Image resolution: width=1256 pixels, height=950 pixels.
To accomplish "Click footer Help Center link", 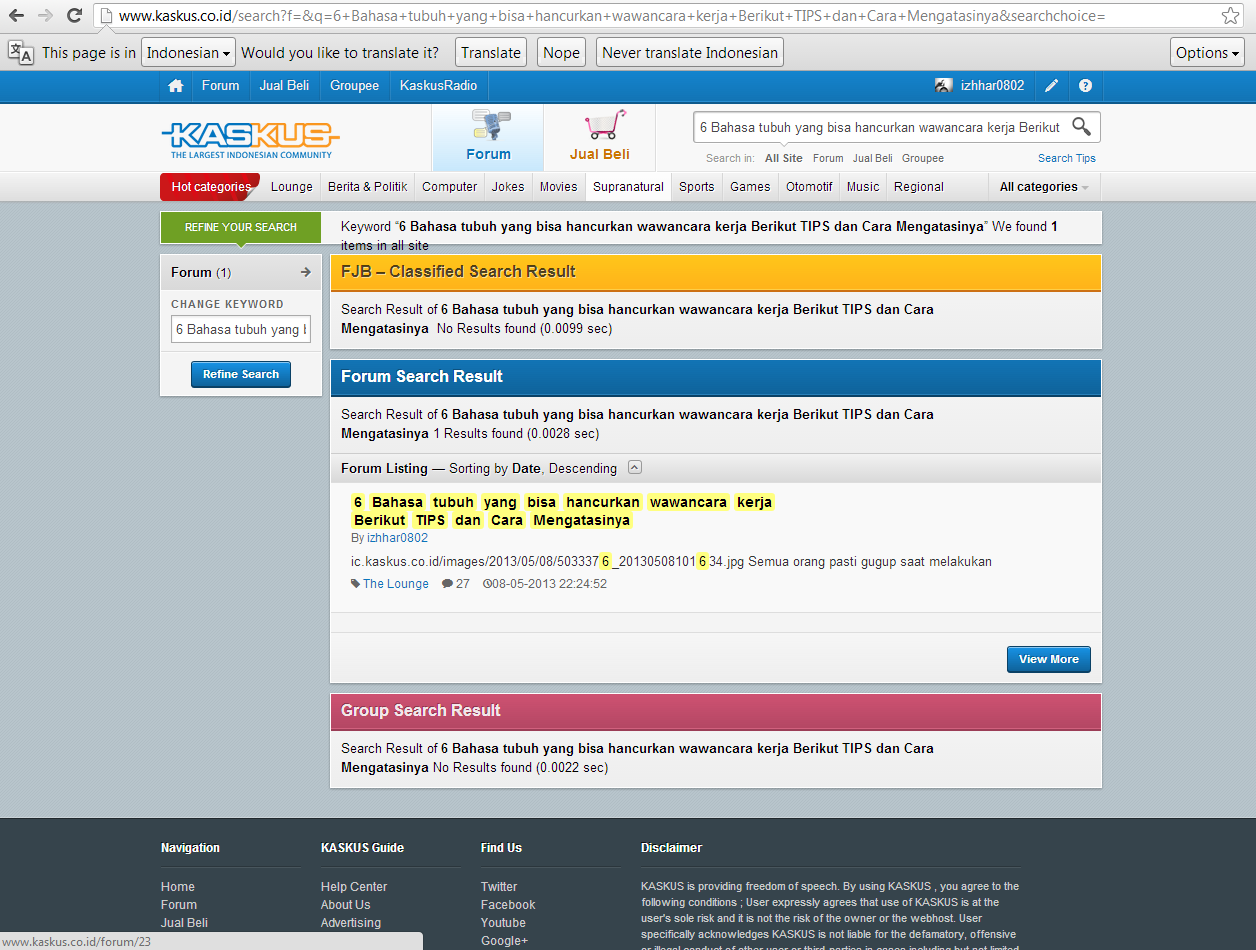I will click(354, 887).
